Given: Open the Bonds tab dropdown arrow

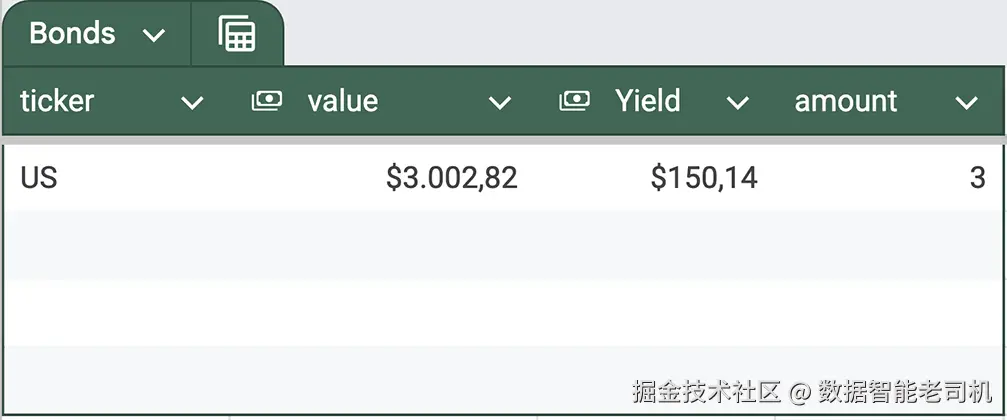Looking at the screenshot, I should pyautogui.click(x=153, y=36).
